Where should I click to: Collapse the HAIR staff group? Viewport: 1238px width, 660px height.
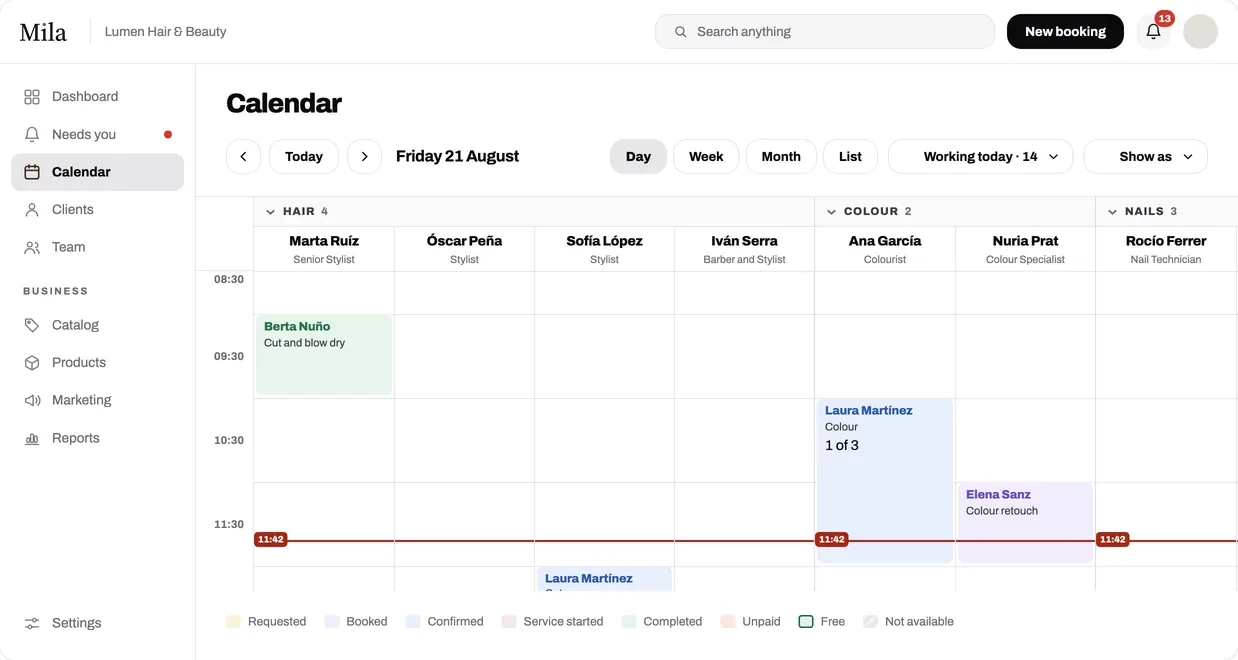270,212
